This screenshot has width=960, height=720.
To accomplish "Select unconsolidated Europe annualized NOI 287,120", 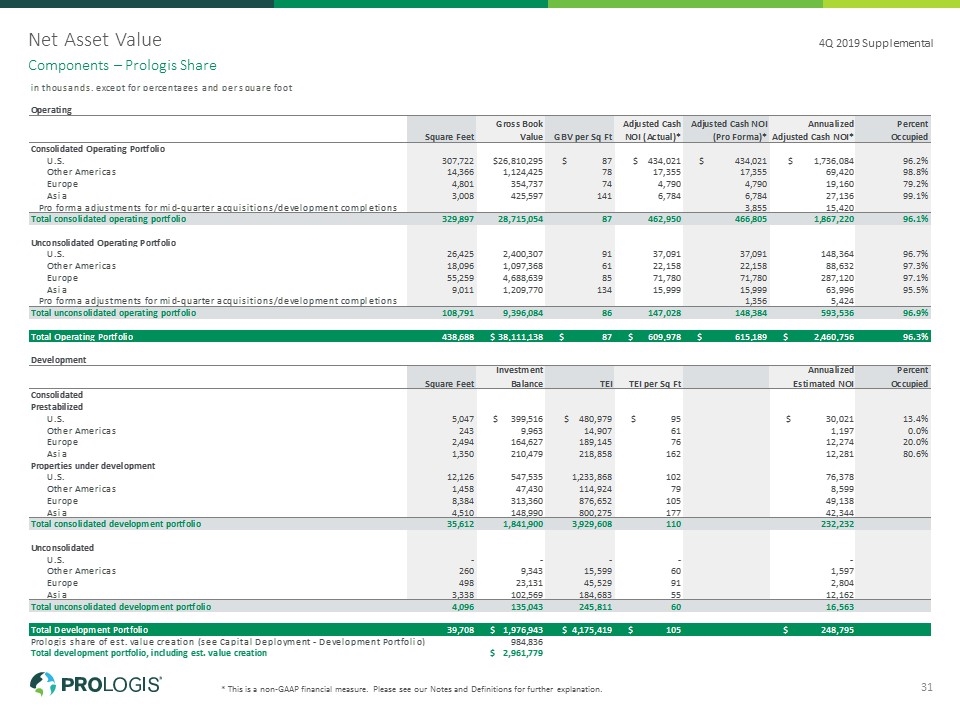I will (837, 278).
